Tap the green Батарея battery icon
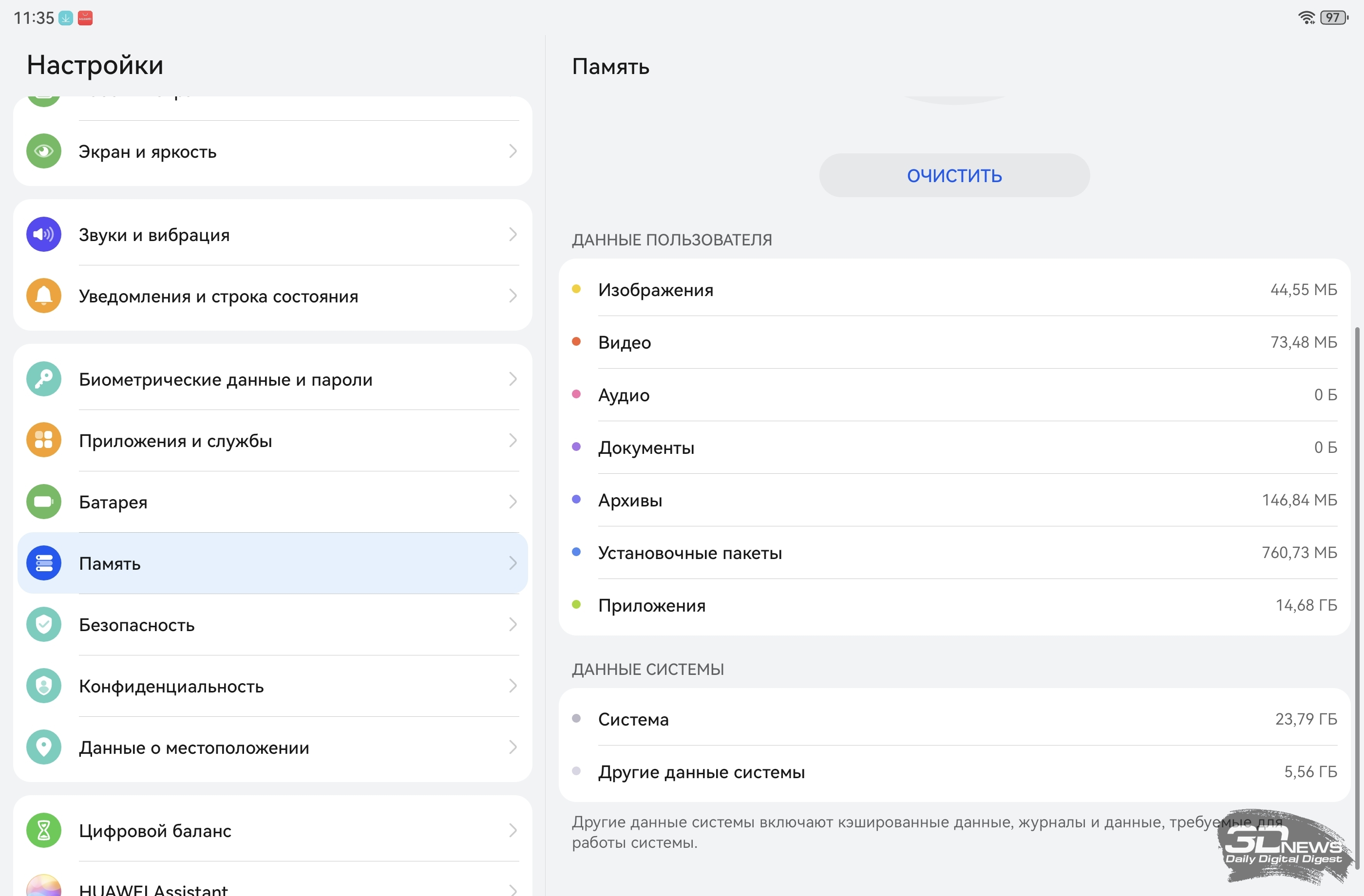The height and width of the screenshot is (896, 1364). (x=43, y=502)
